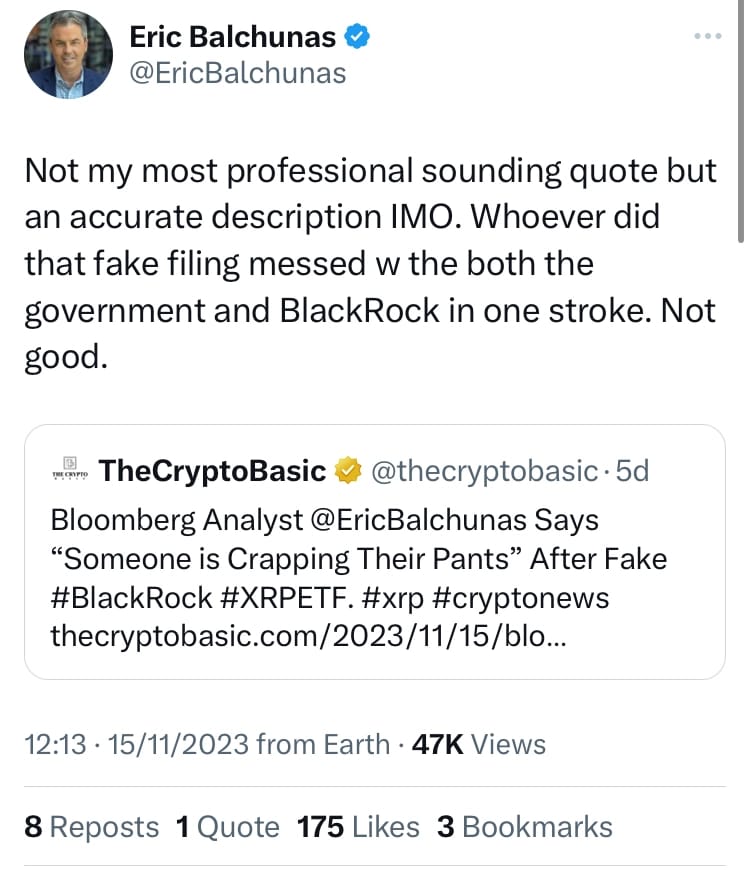This screenshot has height=871, width=750.
Task: Click the blue verified badge beside Eric Balchunas
Action: coord(358,38)
